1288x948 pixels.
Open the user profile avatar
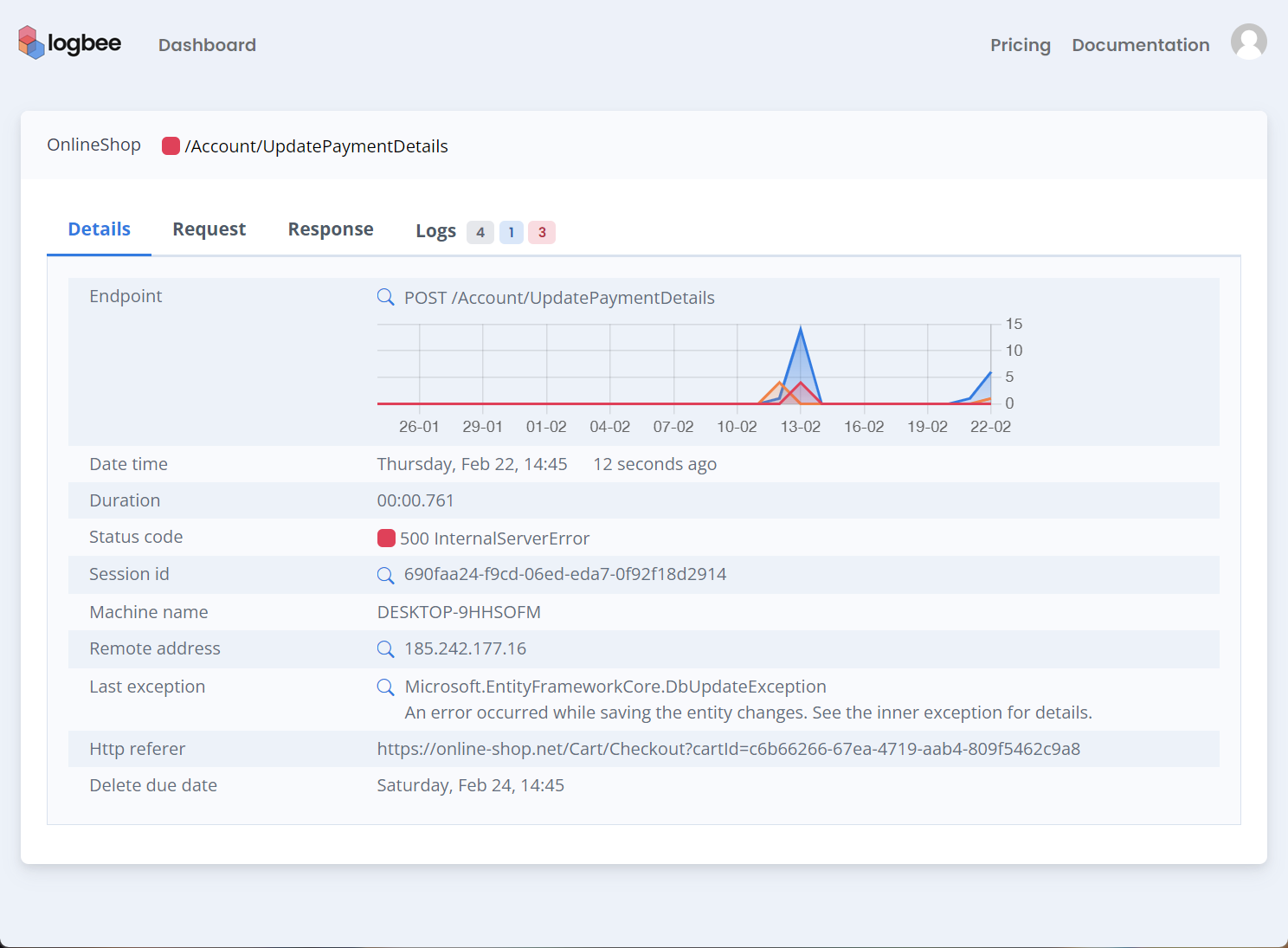[x=1248, y=42]
